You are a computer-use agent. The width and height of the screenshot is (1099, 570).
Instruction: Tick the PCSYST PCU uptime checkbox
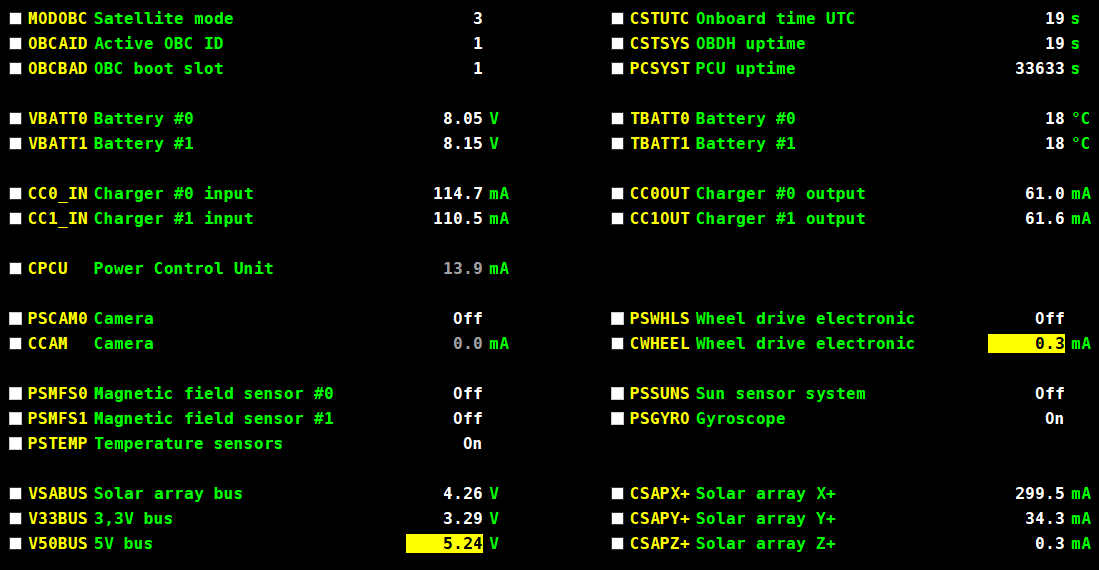pos(617,69)
